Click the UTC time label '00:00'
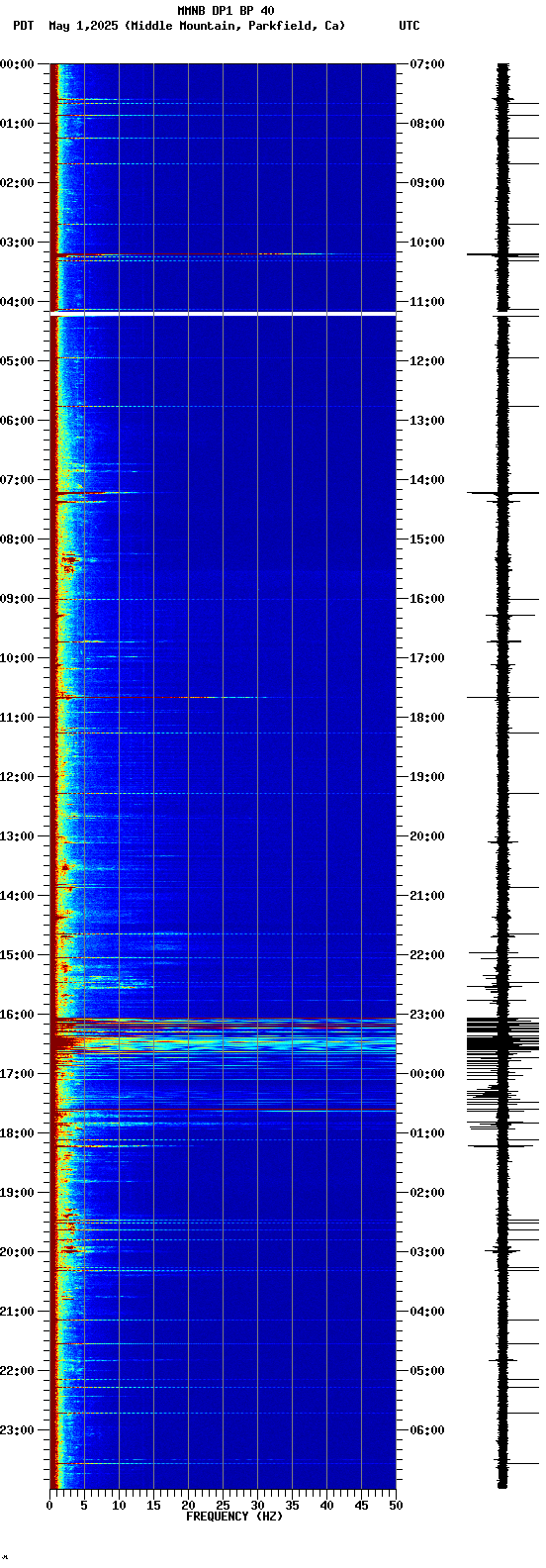546x1568 pixels. pos(427,1074)
